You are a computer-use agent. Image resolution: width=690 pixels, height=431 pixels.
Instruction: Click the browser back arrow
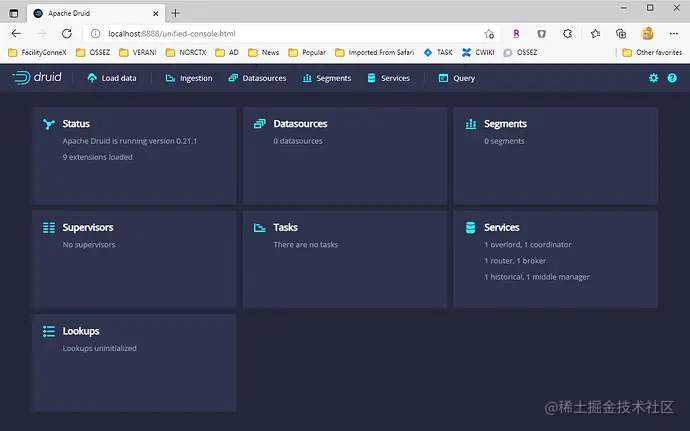[16, 33]
